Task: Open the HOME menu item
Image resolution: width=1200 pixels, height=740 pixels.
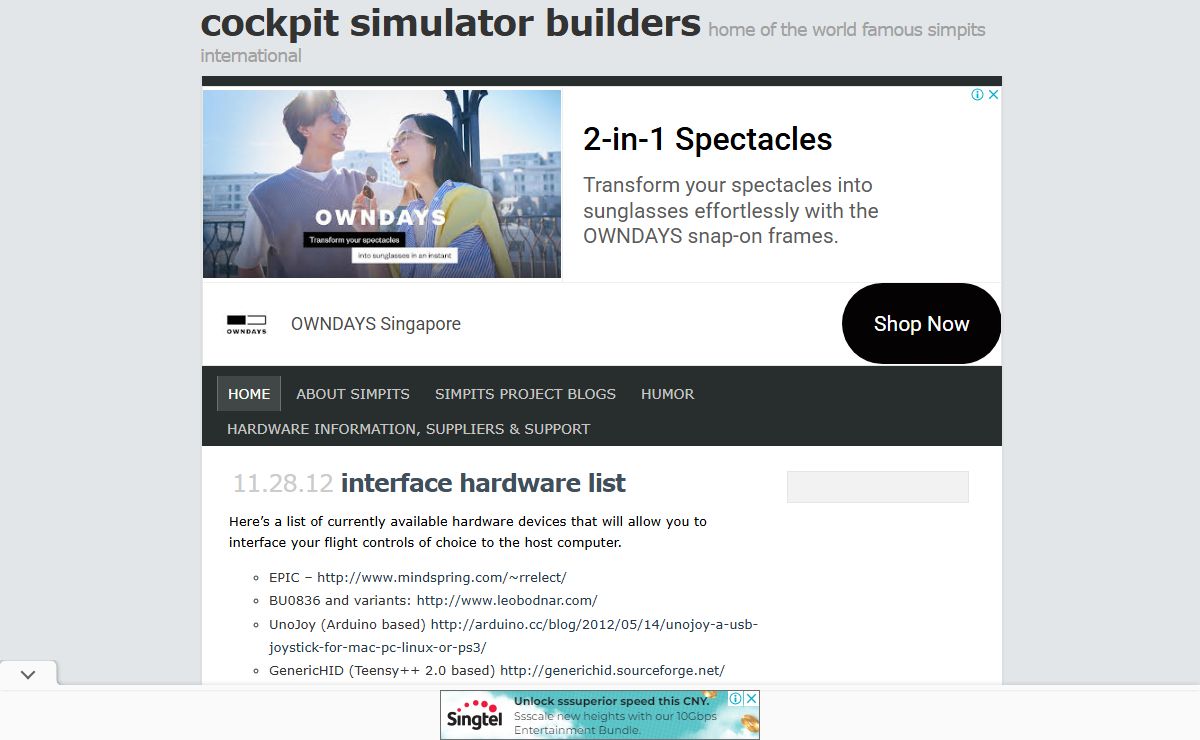Action: point(249,394)
